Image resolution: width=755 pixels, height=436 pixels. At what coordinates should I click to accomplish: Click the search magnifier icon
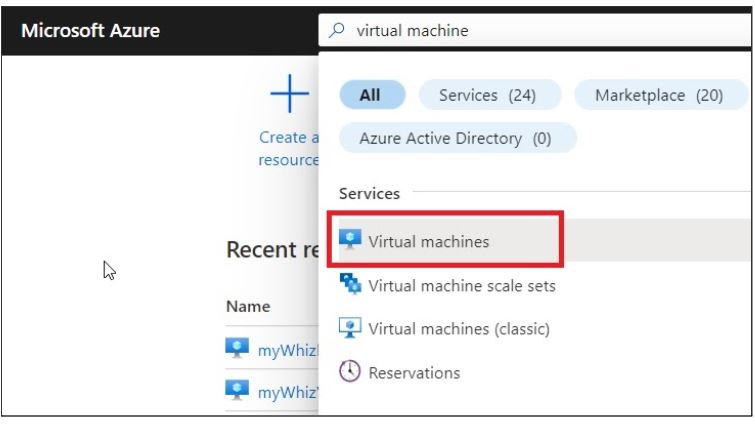[x=337, y=30]
